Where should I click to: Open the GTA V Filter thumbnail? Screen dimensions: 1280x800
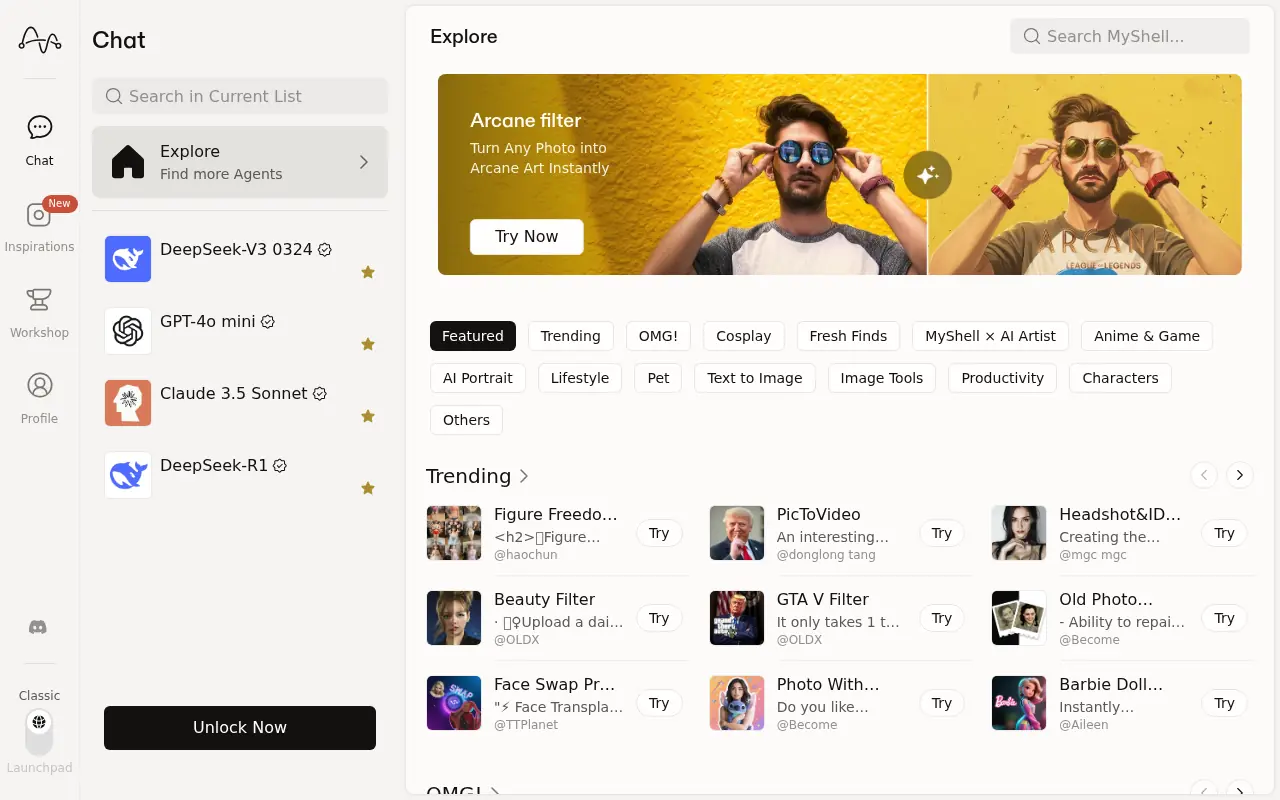[x=737, y=618]
